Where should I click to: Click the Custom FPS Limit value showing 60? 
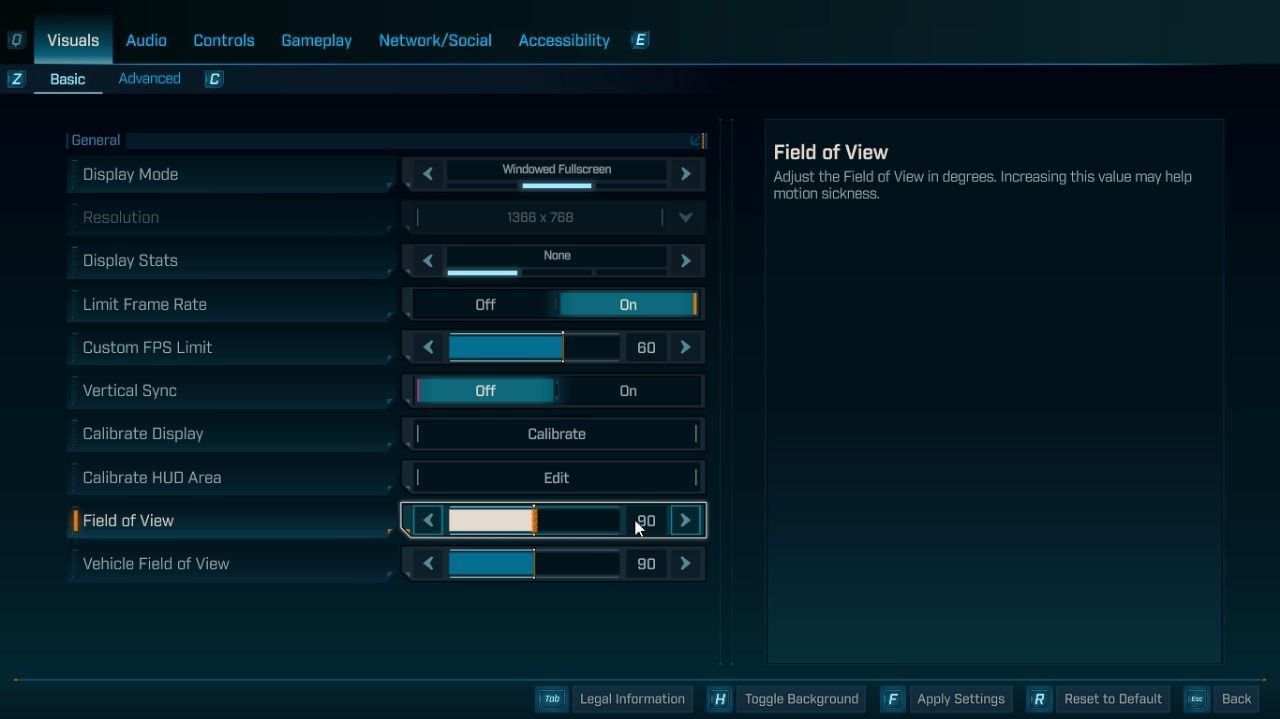coord(645,347)
